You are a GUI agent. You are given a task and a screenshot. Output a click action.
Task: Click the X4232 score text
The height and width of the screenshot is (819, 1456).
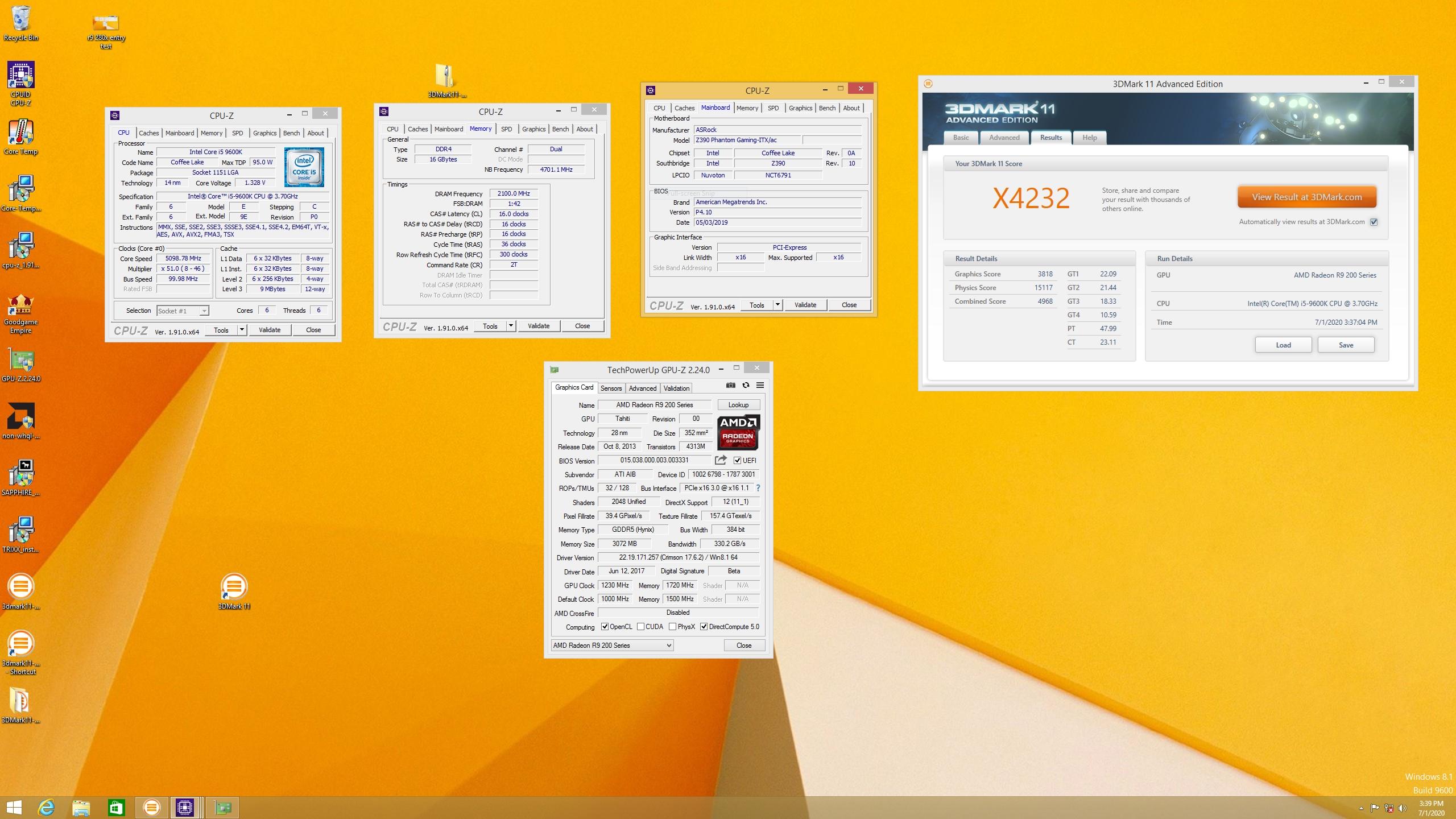1031,198
